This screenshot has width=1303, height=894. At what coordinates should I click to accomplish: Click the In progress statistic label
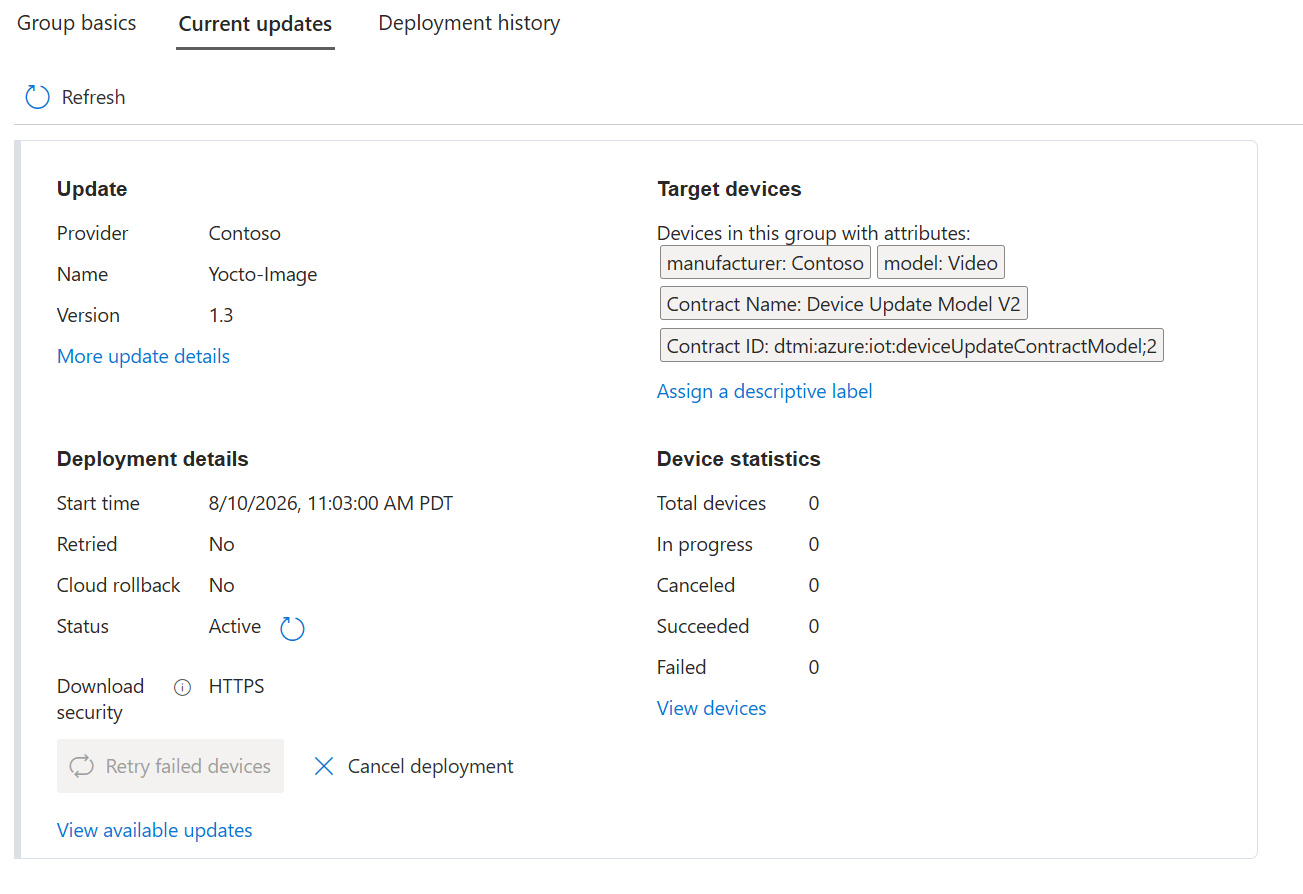pos(704,544)
